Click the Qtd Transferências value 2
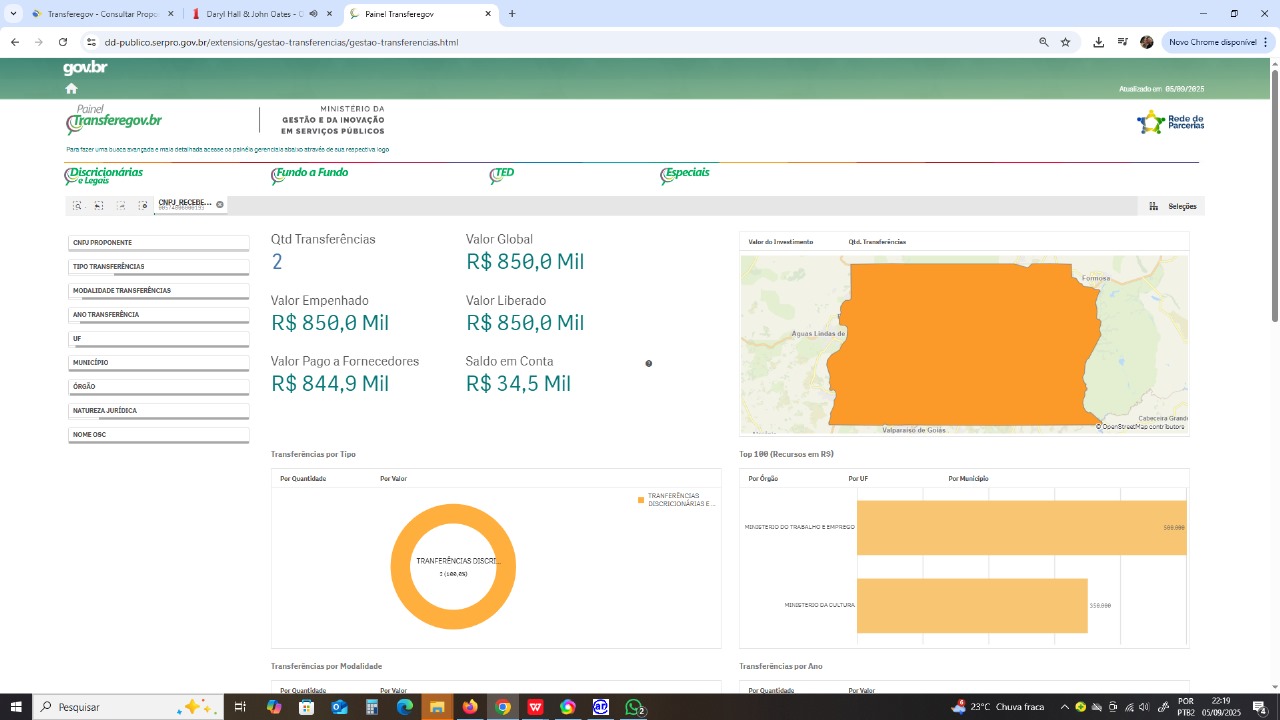1280x720 pixels. [277, 262]
